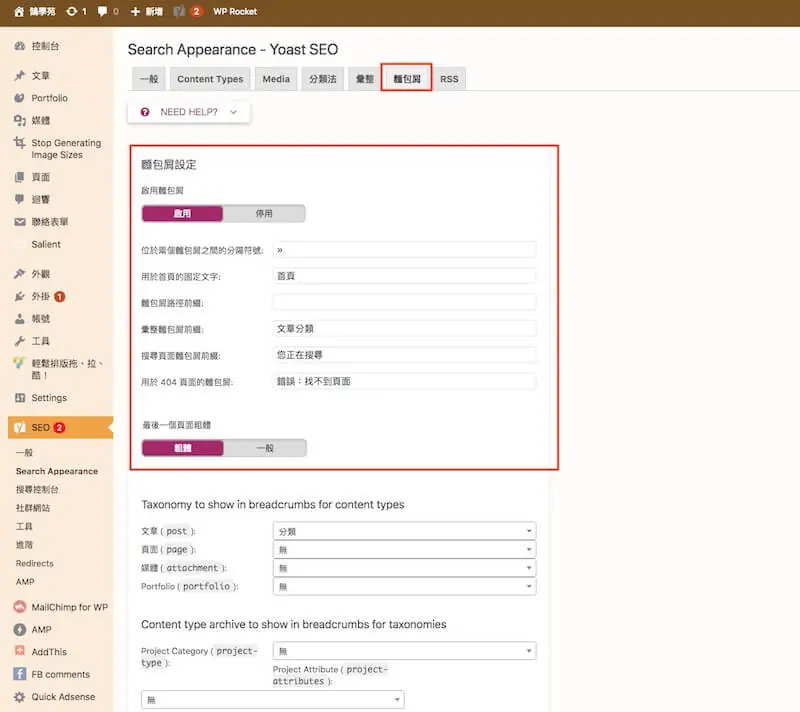Click the home icon in admin bar
Image resolution: width=800 pixels, height=712 pixels.
[x=19, y=12]
